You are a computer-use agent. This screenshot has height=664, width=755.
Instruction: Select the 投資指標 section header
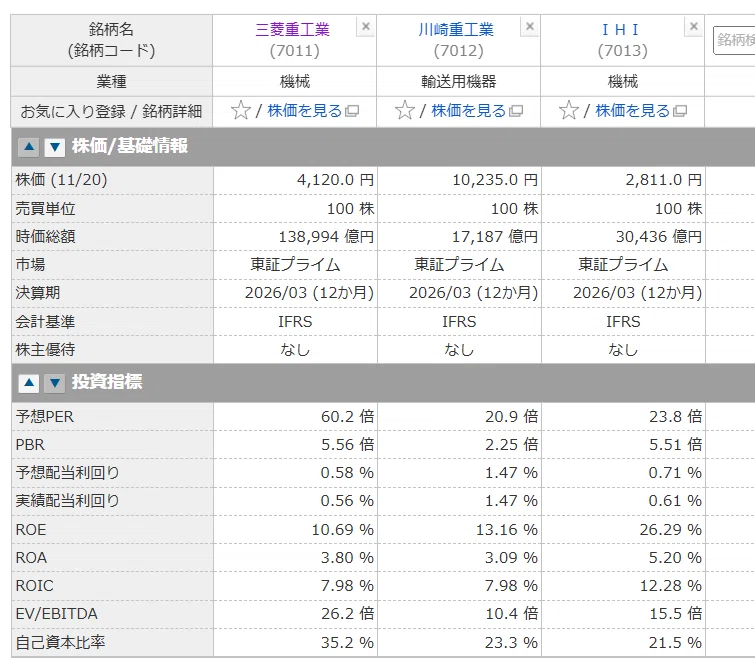[383, 383]
